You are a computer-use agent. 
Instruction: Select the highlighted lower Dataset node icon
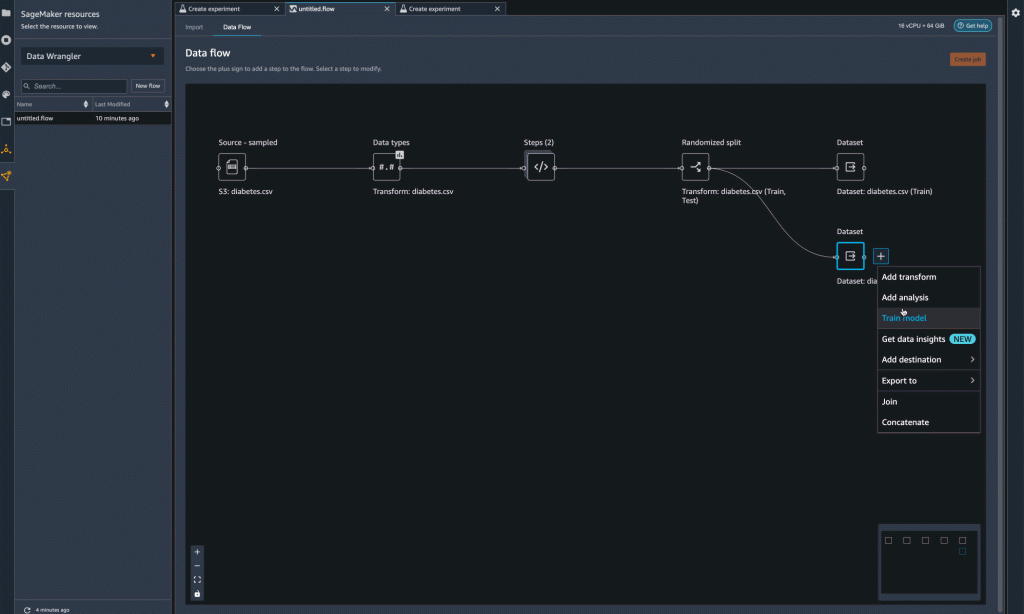pyautogui.click(x=850, y=256)
